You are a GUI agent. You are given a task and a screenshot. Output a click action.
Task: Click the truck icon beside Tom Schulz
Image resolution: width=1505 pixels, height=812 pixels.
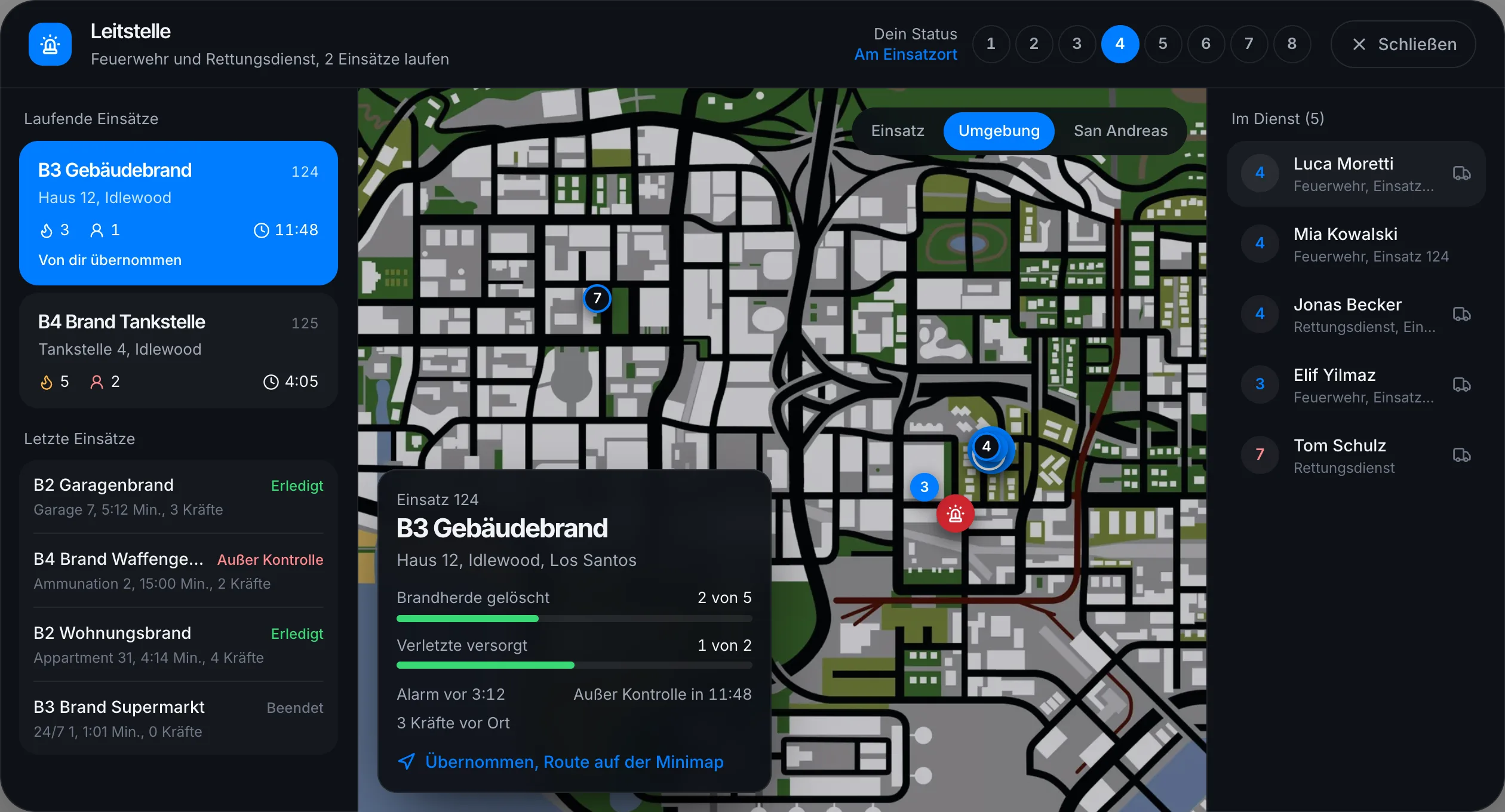point(1461,456)
